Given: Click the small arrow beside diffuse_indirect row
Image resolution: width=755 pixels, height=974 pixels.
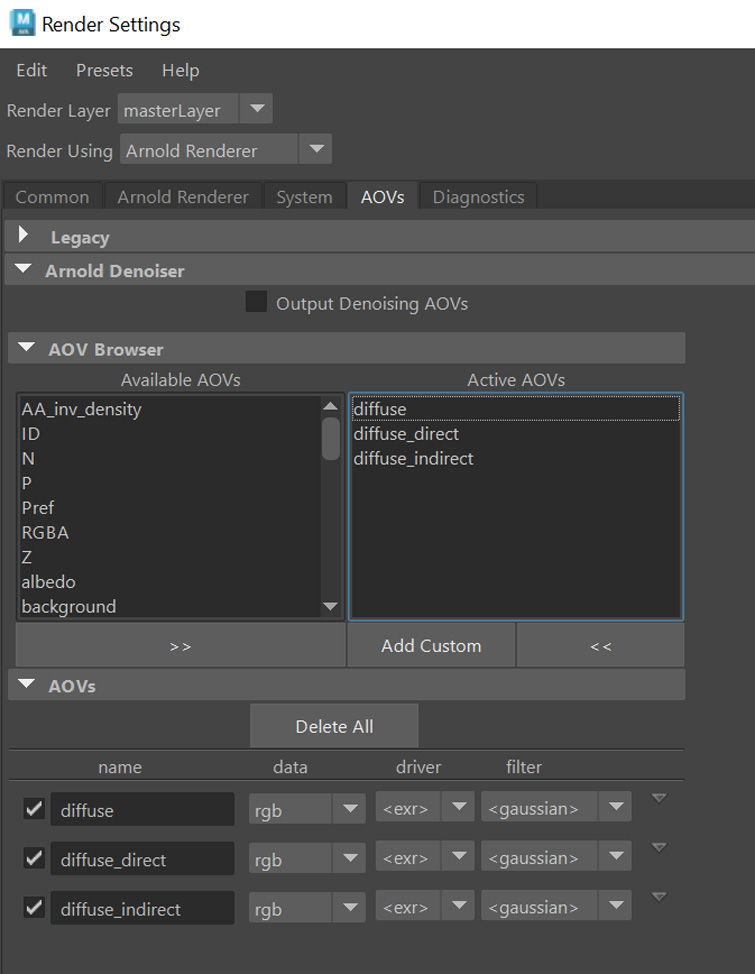Looking at the screenshot, I should pos(658,897).
